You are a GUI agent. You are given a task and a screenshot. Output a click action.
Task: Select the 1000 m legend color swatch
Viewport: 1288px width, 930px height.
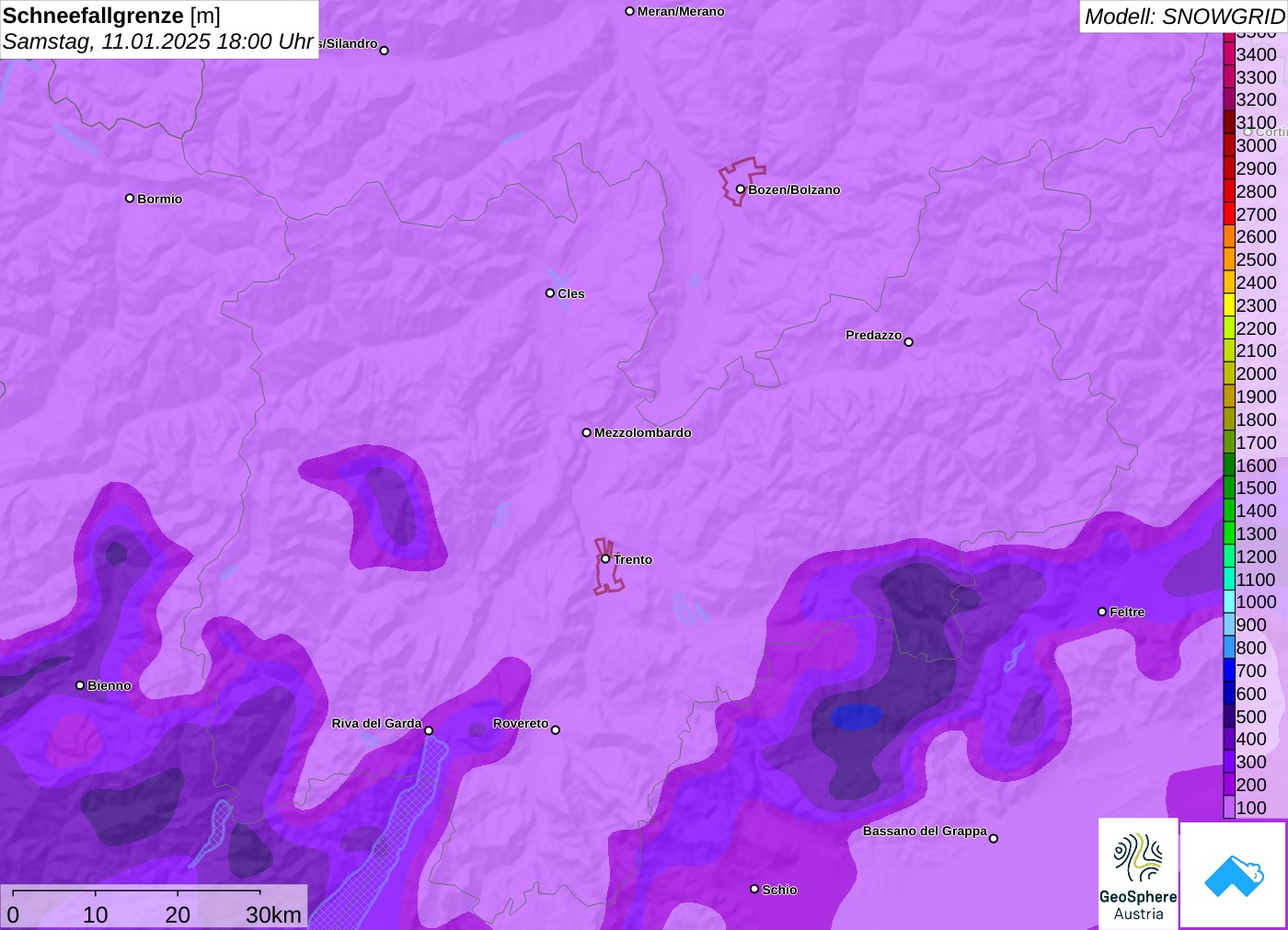1229,602
